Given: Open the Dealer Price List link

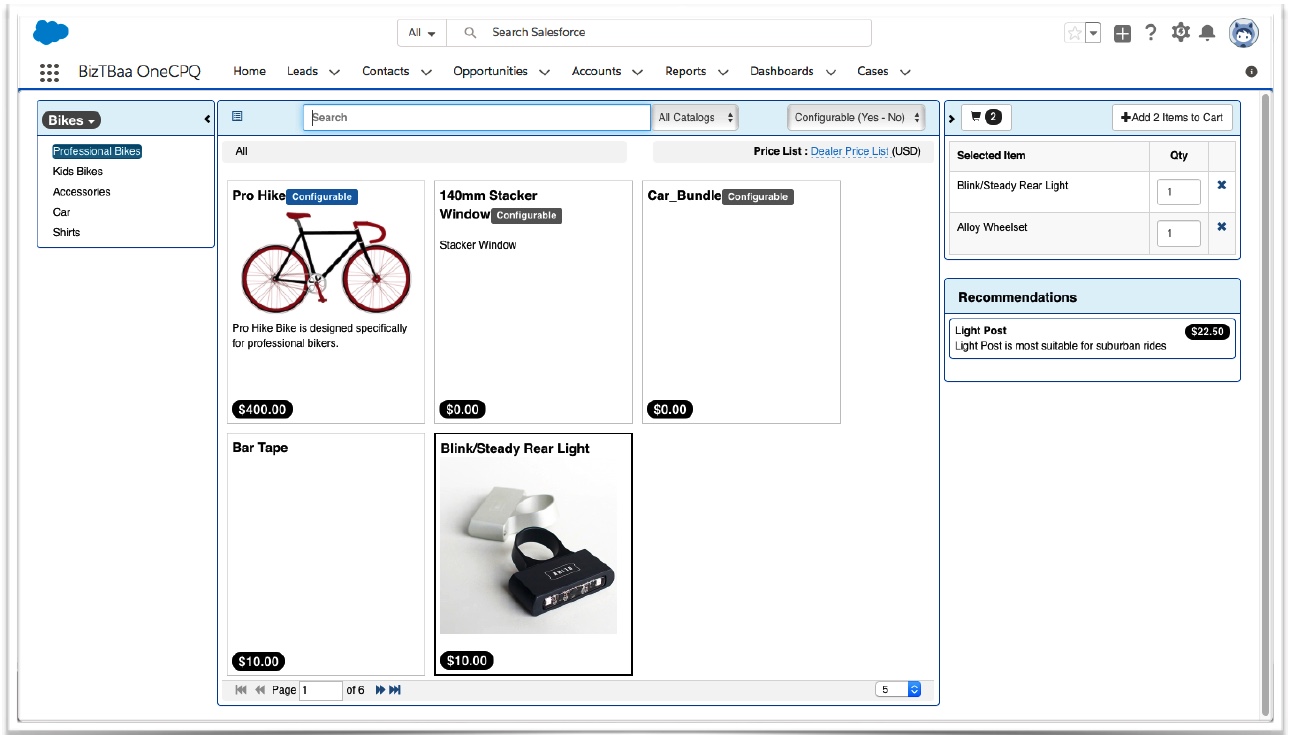Looking at the screenshot, I should [849, 151].
